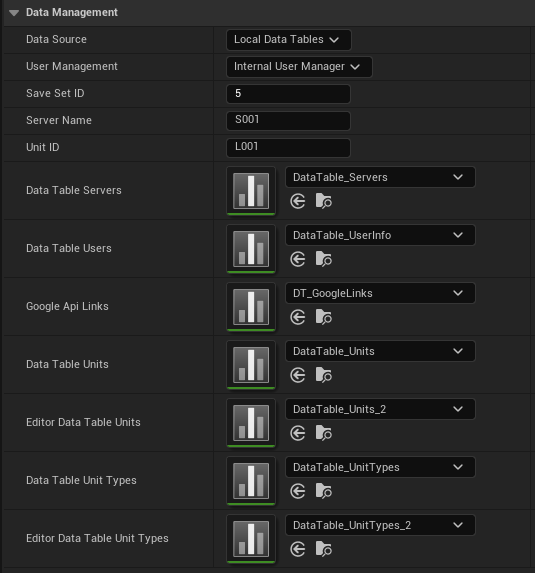Click the Save Set ID field
Screen dimensions: 535x573
click(x=288, y=94)
